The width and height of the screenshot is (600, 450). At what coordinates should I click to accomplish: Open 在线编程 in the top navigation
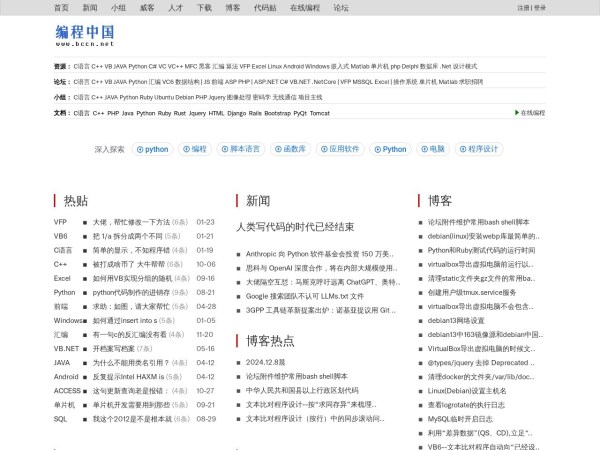[x=305, y=8]
